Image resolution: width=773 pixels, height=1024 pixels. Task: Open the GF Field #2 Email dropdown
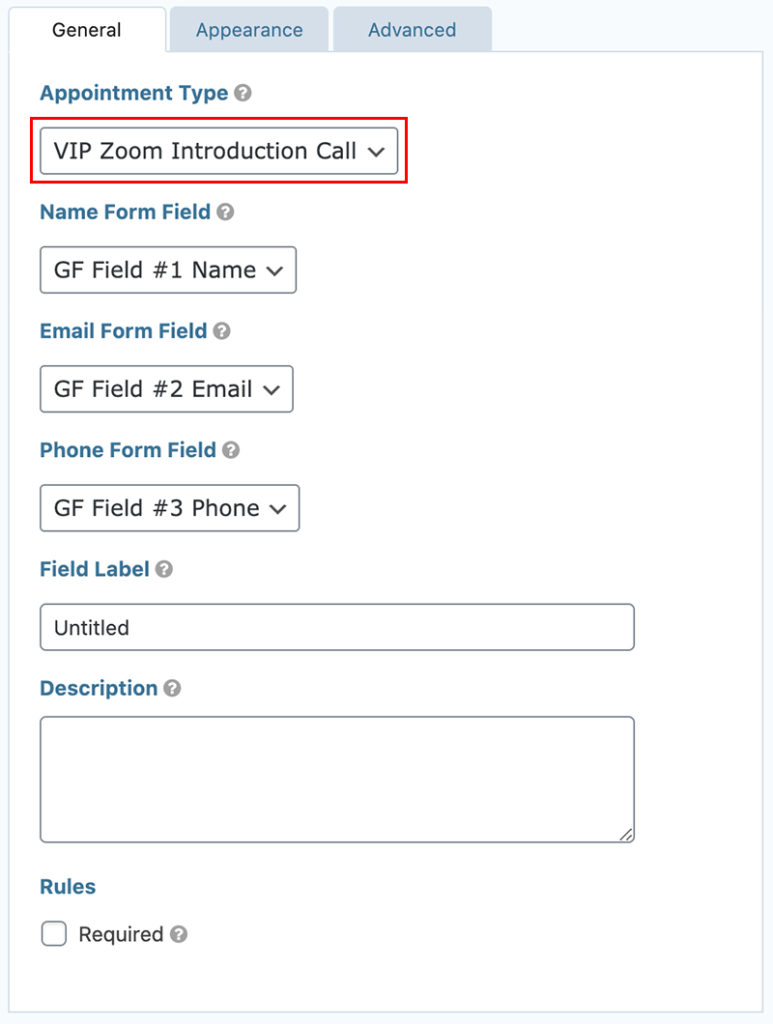[166, 389]
